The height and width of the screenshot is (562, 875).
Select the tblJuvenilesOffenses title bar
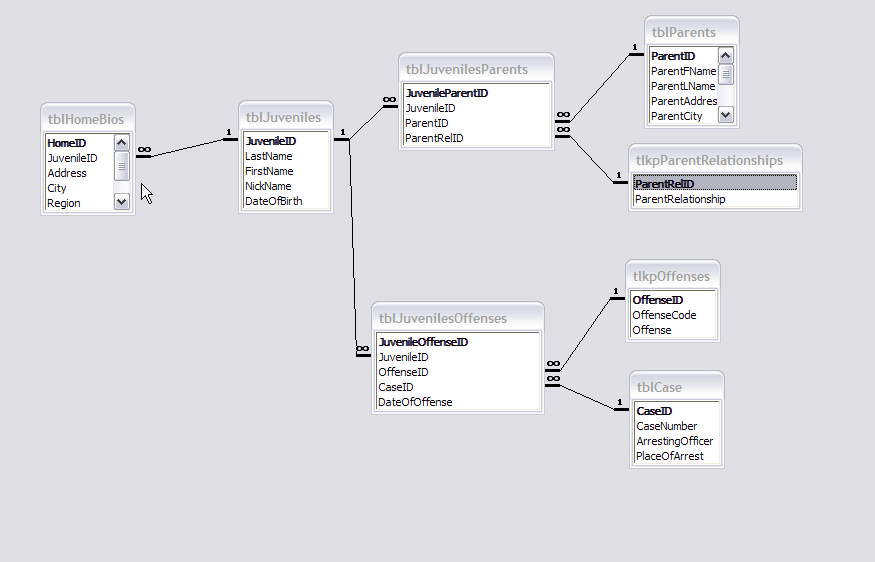click(x=458, y=318)
